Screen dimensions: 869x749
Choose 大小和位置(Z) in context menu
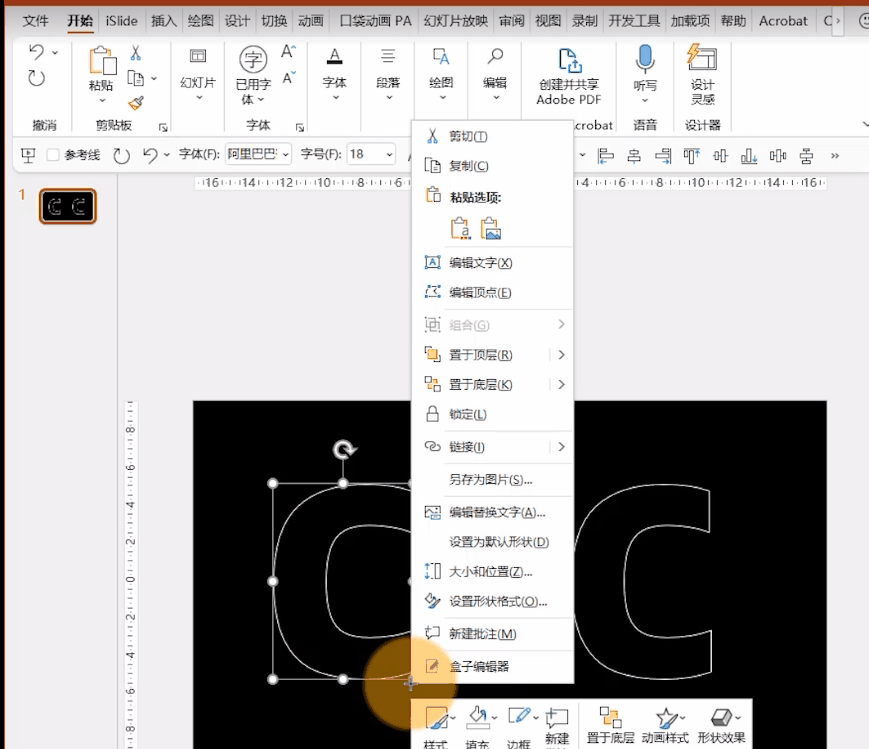[492, 571]
